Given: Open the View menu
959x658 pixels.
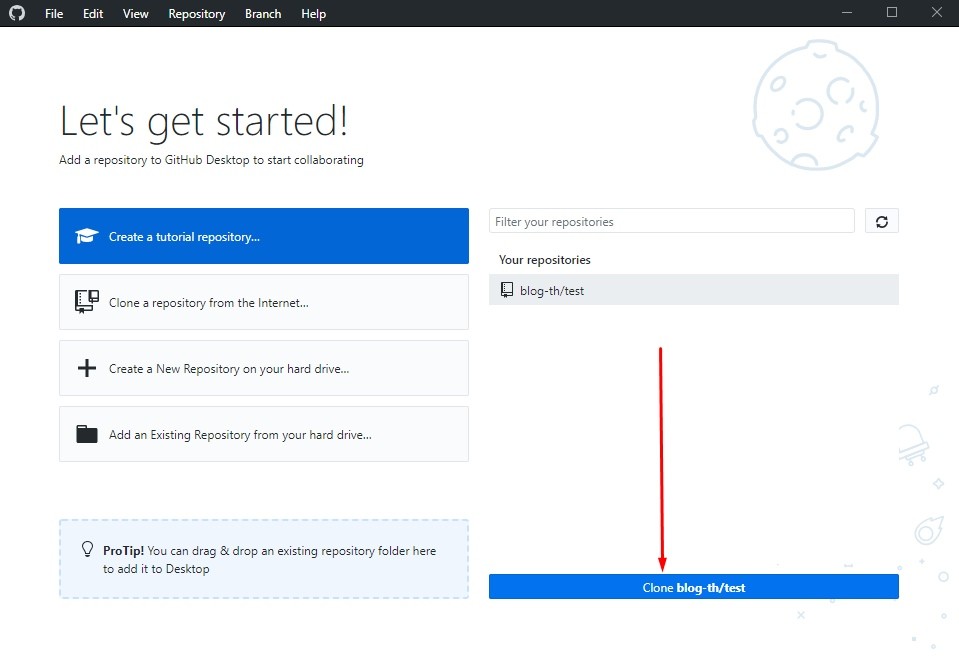Looking at the screenshot, I should (x=135, y=13).
